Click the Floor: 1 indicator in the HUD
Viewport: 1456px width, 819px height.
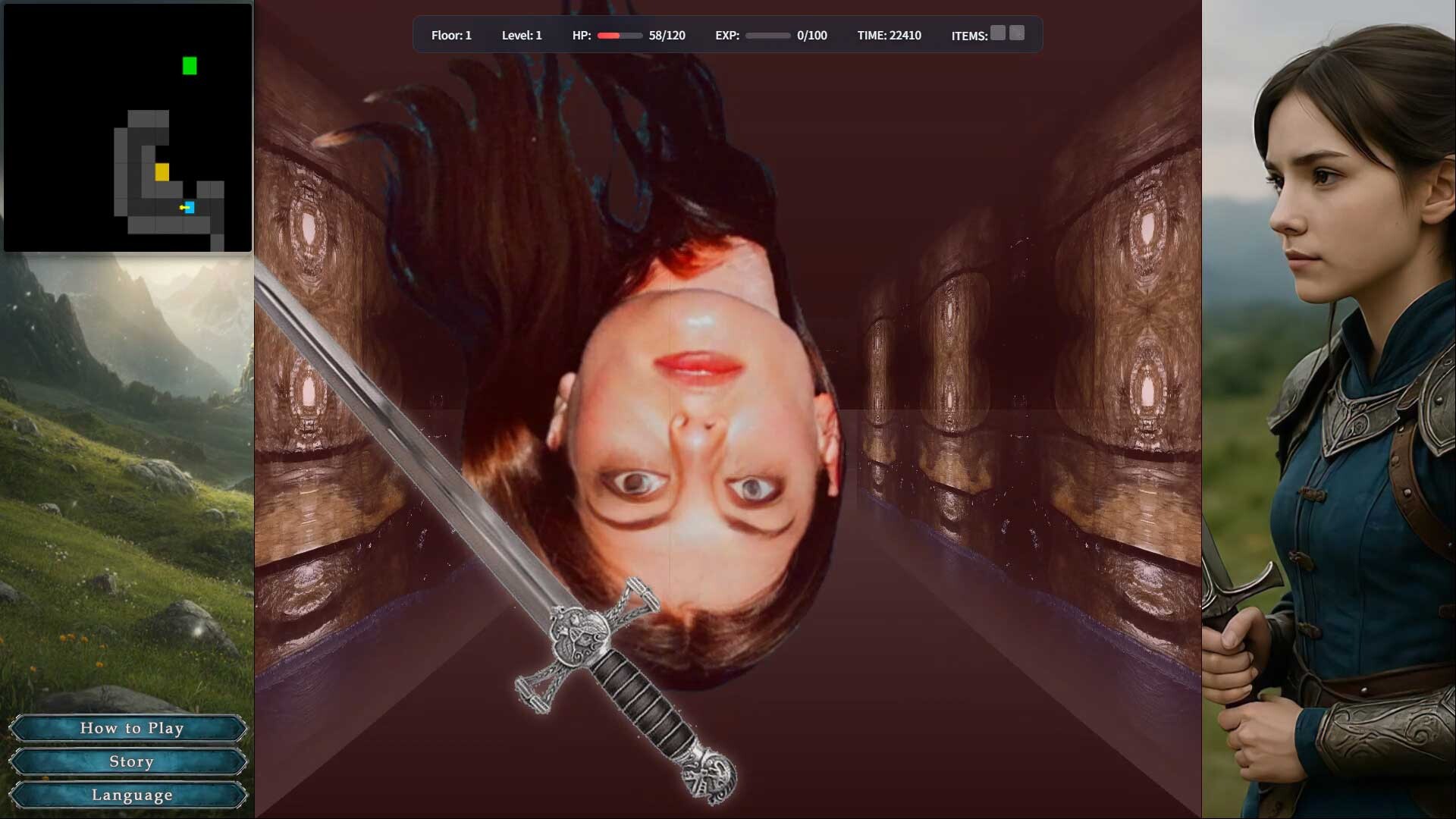pyautogui.click(x=451, y=35)
